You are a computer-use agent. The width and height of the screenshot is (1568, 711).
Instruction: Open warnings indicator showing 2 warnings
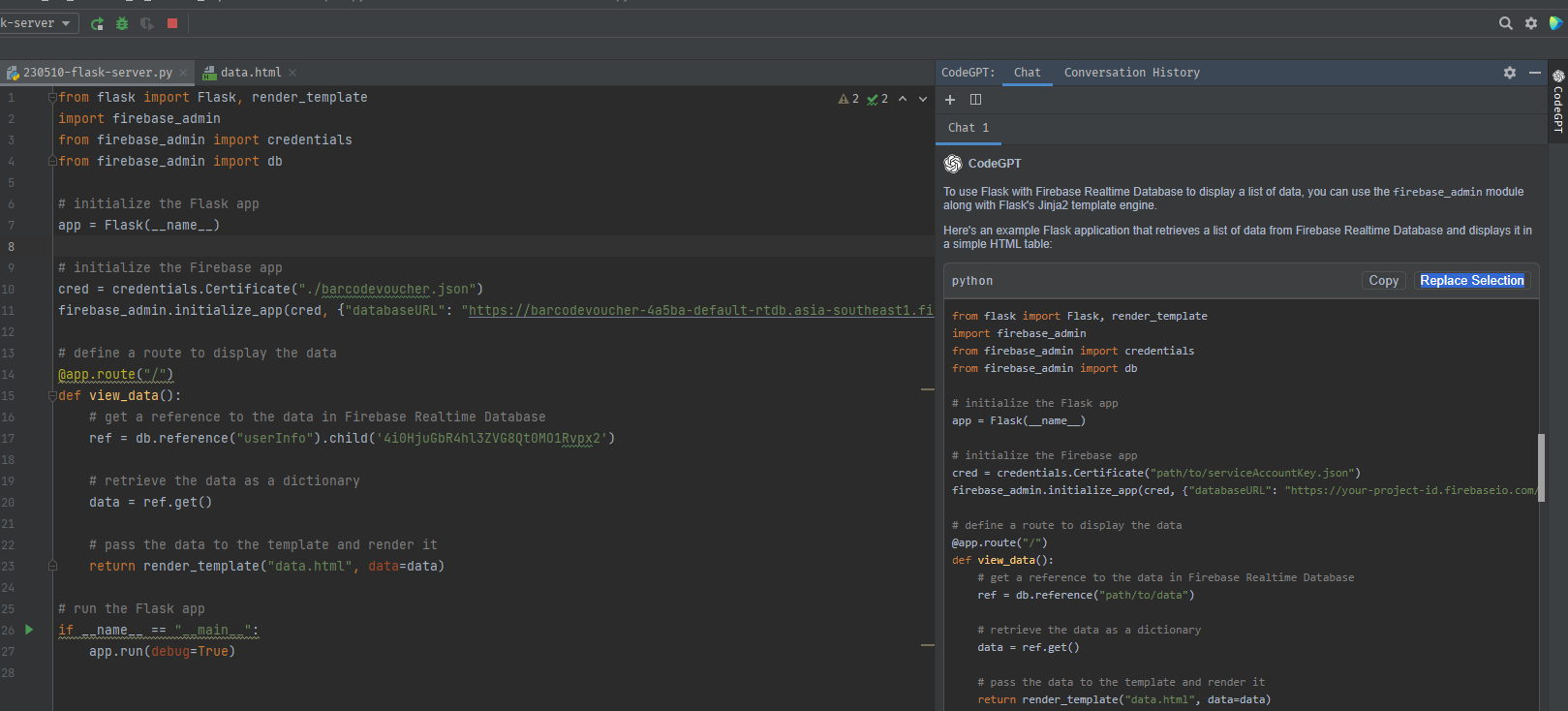[x=848, y=99]
